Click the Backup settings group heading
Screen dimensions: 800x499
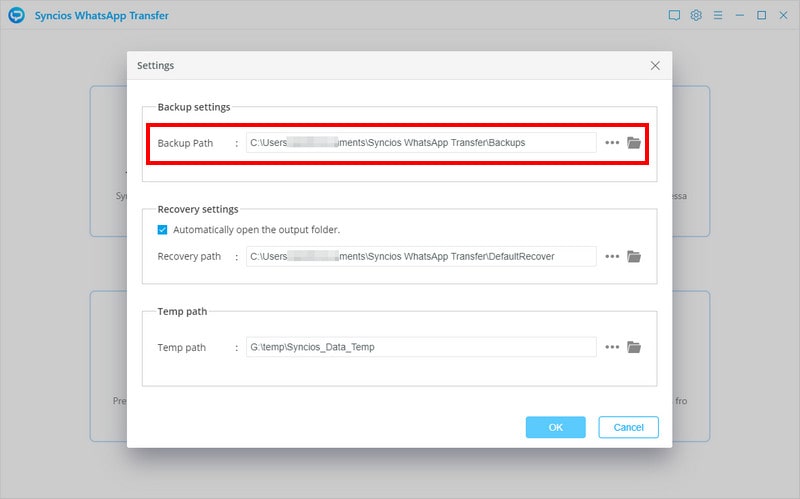pos(194,107)
